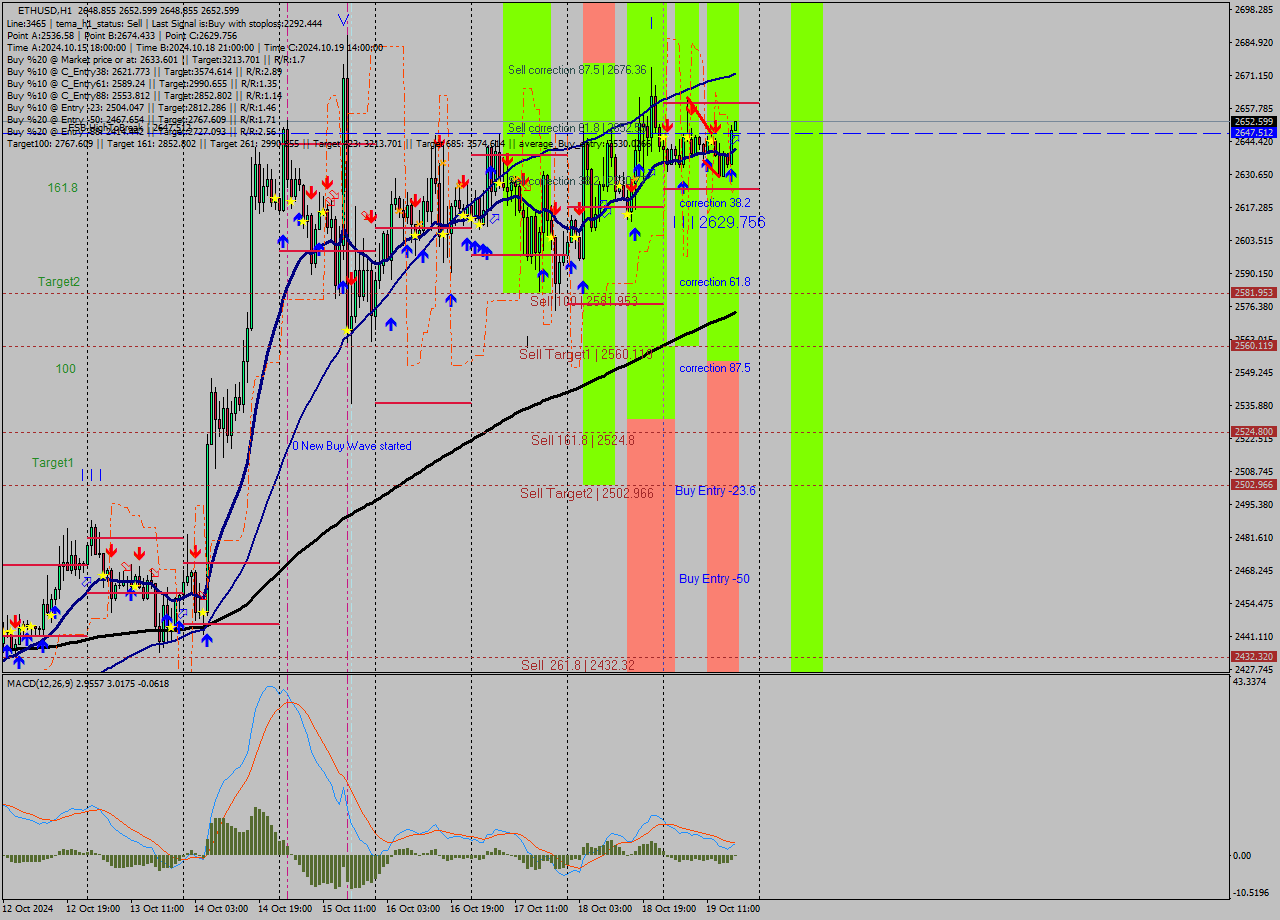Click the 'Buy %10 @ C_Entry88: 2553.812' line
This screenshot has width=1280, height=920.
tap(145, 95)
